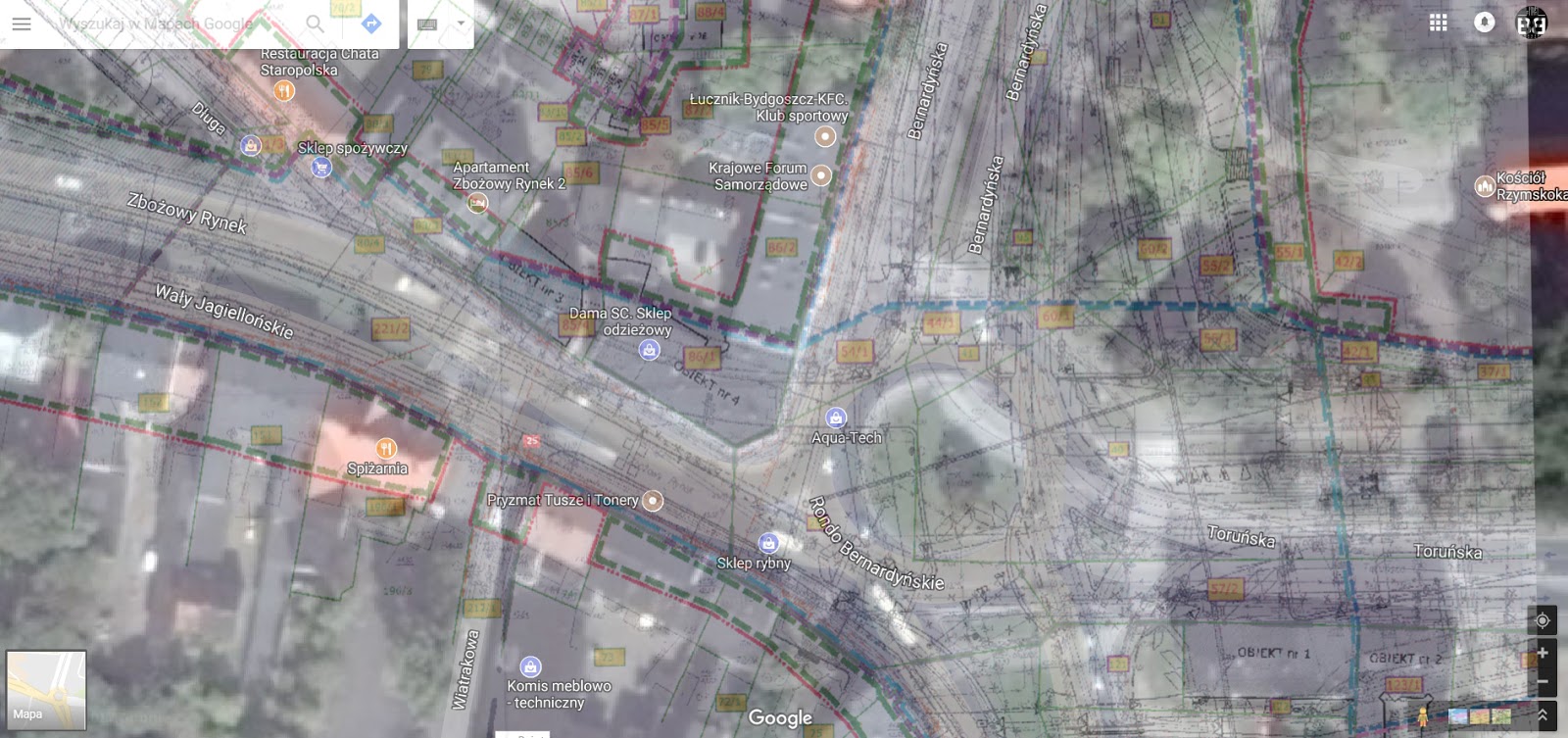Select the Sklep spożywczy cart pin
1568x738 pixels.
tap(320, 168)
